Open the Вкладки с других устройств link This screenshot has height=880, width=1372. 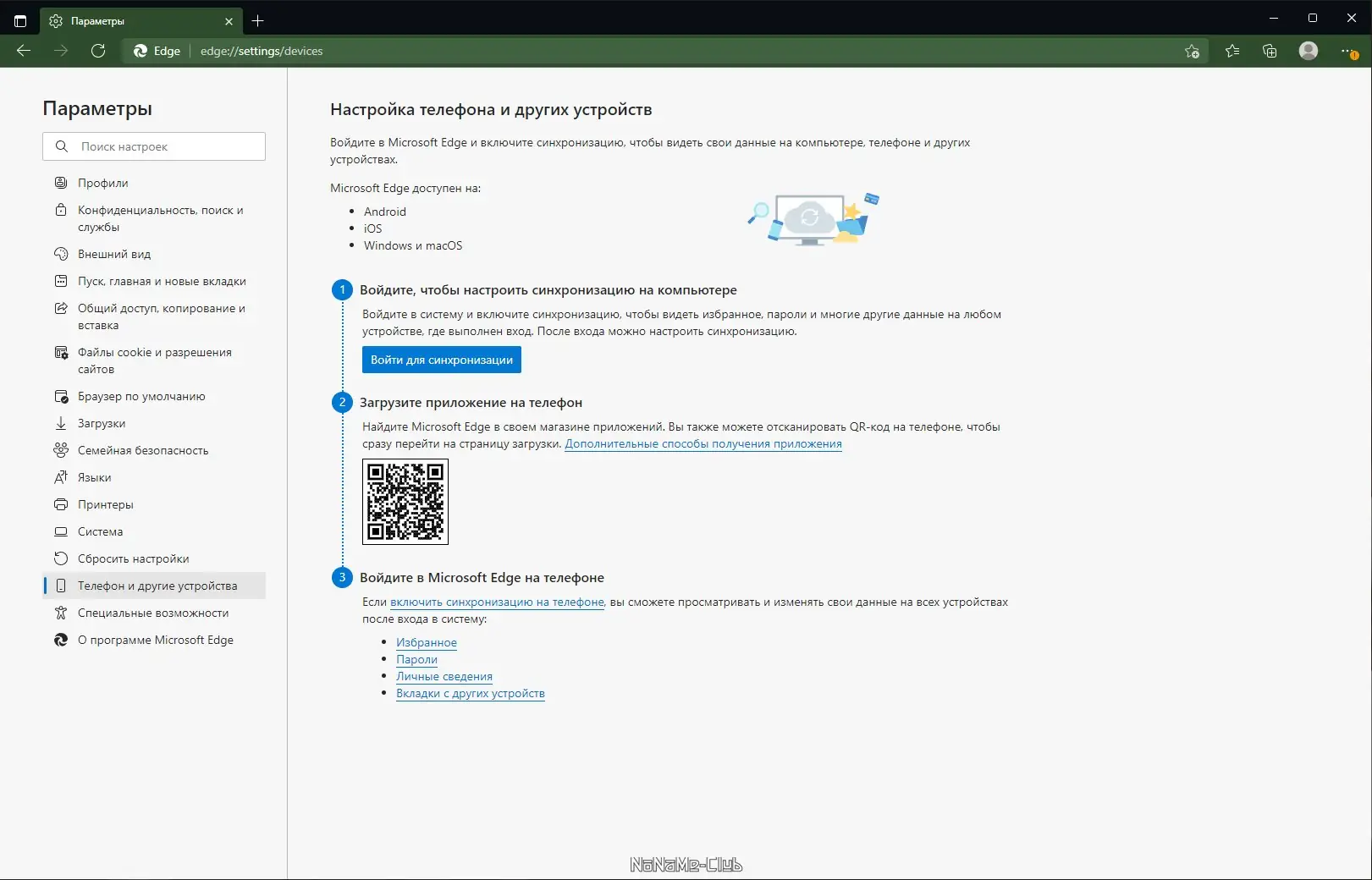(471, 693)
